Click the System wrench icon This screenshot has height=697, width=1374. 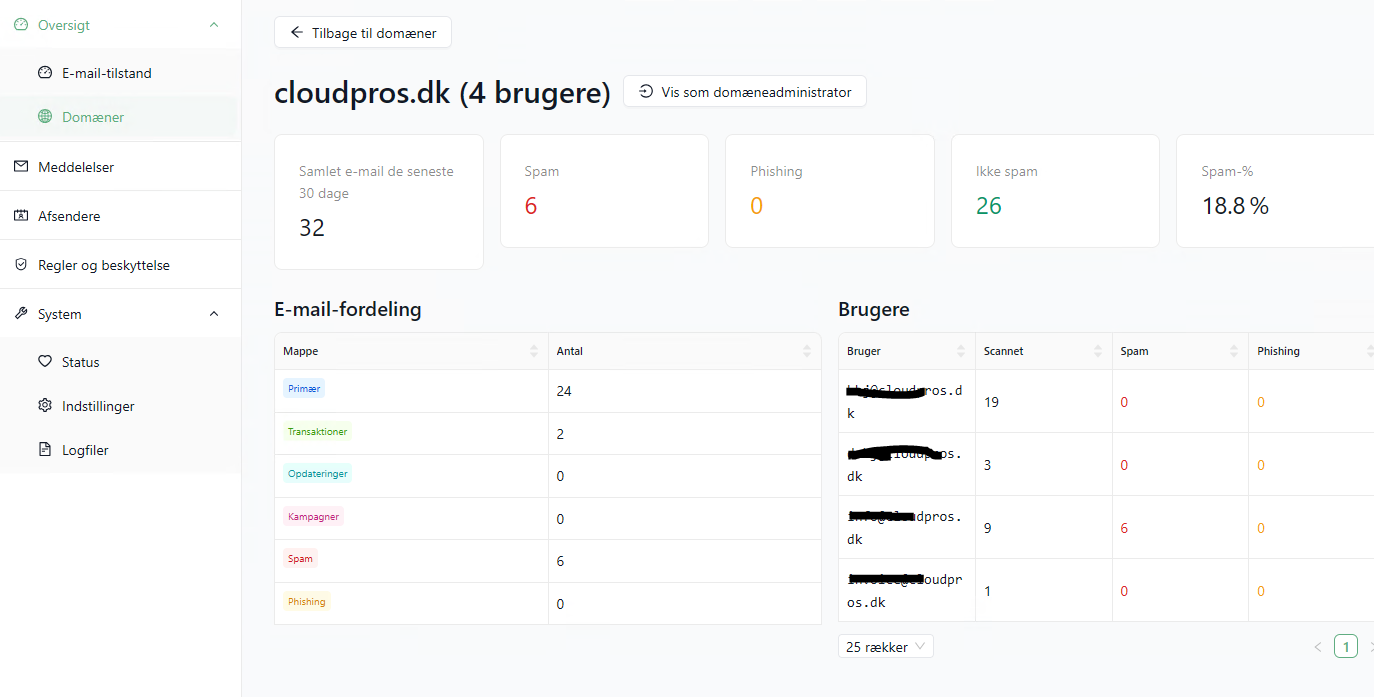21,314
